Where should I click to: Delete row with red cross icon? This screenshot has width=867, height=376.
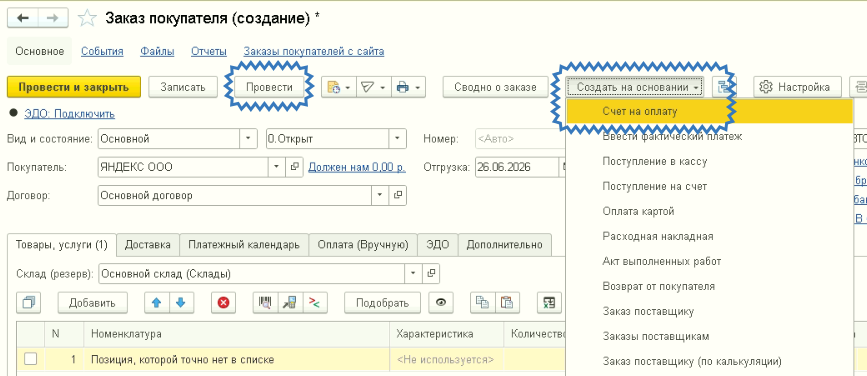coord(223,302)
